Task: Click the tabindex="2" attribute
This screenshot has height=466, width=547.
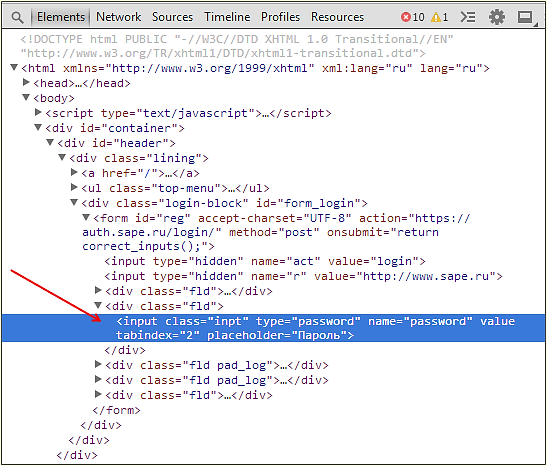Action: 158,335
